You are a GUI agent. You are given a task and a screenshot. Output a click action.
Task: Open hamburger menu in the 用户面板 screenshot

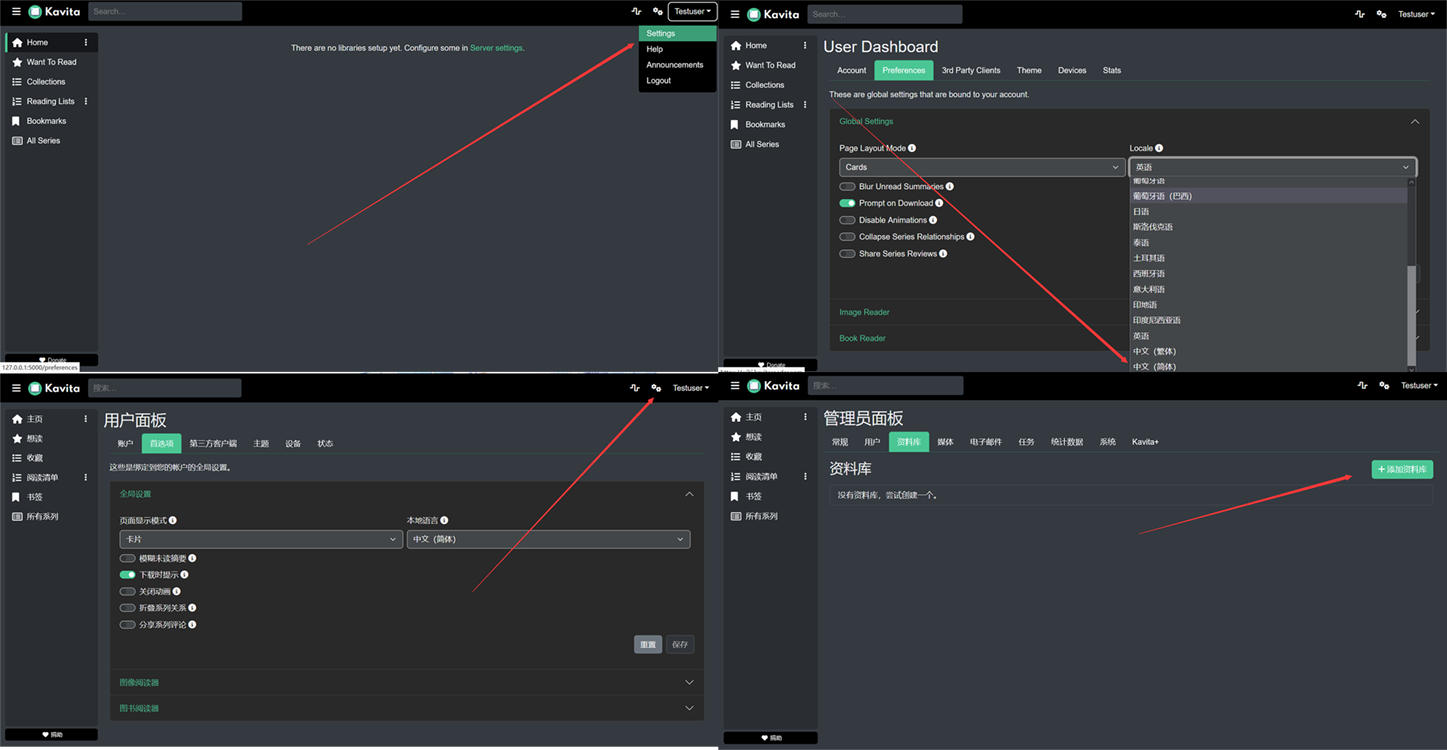[15, 387]
